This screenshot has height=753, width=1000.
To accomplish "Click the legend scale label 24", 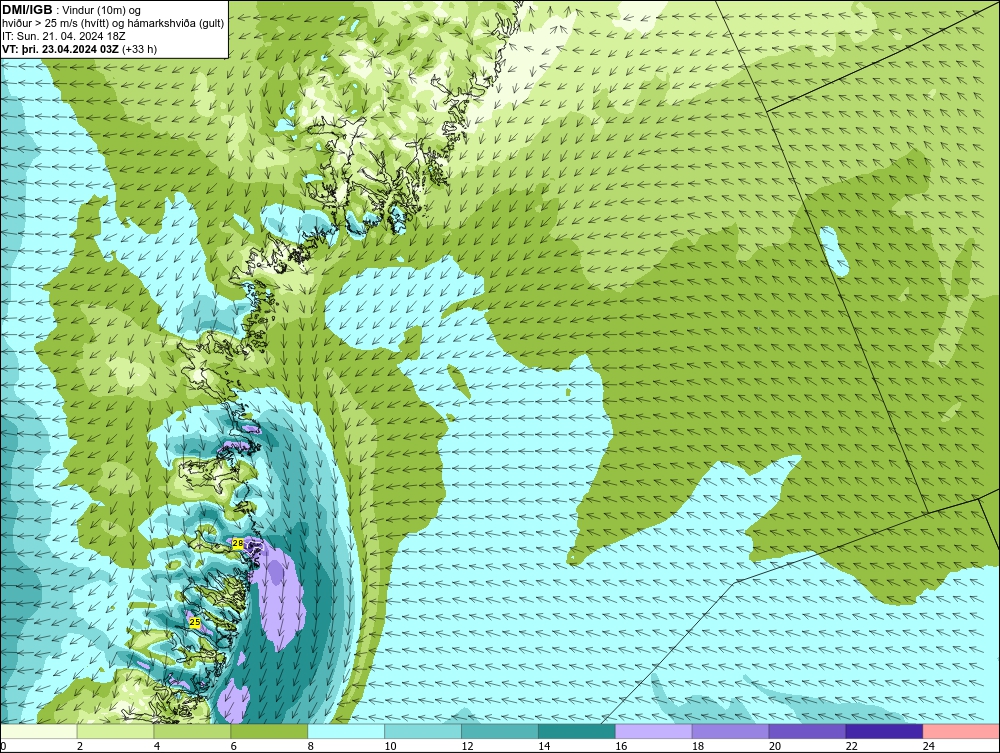I will pyautogui.click(x=929, y=746).
